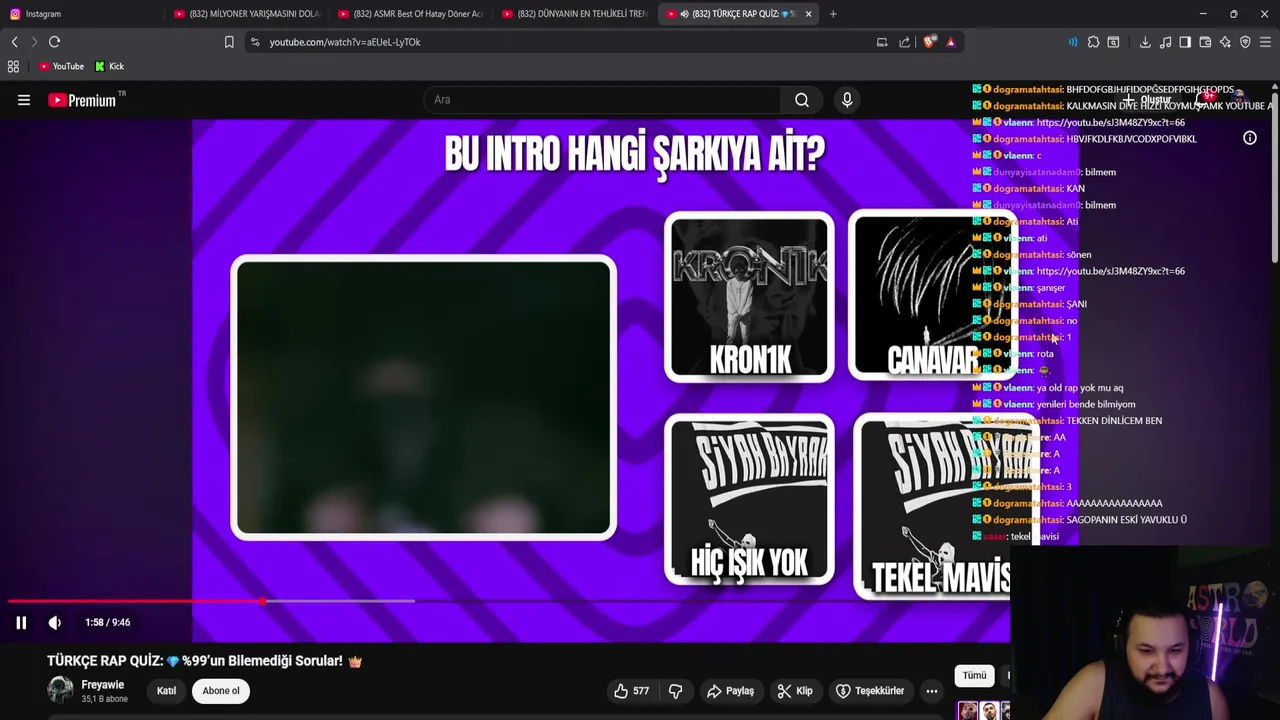Toggle the browser sidebar panel
1280x720 pixels.
1185,42
